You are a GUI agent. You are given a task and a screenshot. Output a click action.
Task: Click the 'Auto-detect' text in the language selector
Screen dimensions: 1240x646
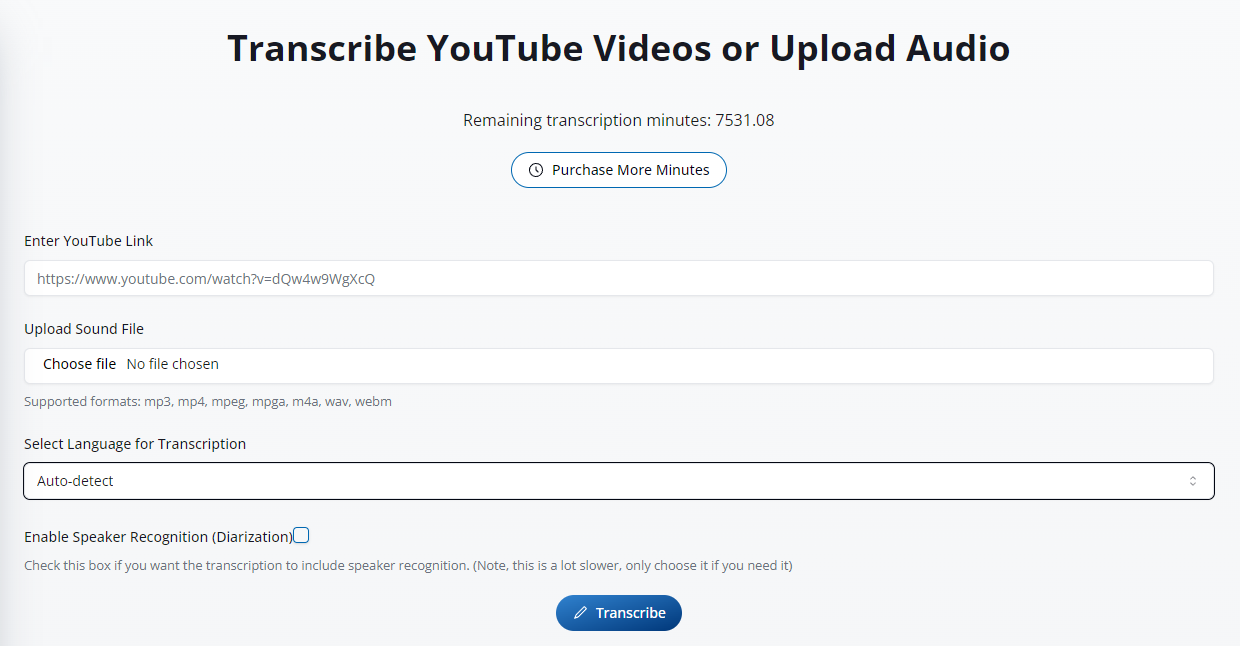pos(76,481)
